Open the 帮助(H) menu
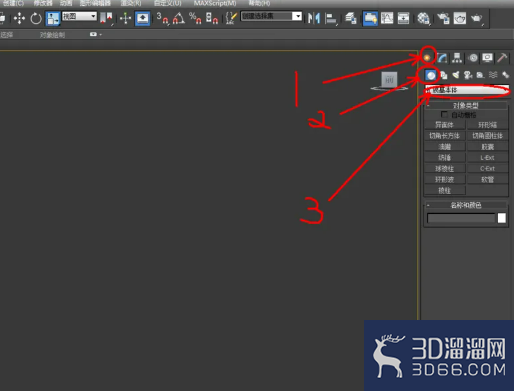514x391 pixels. tap(259, 3)
